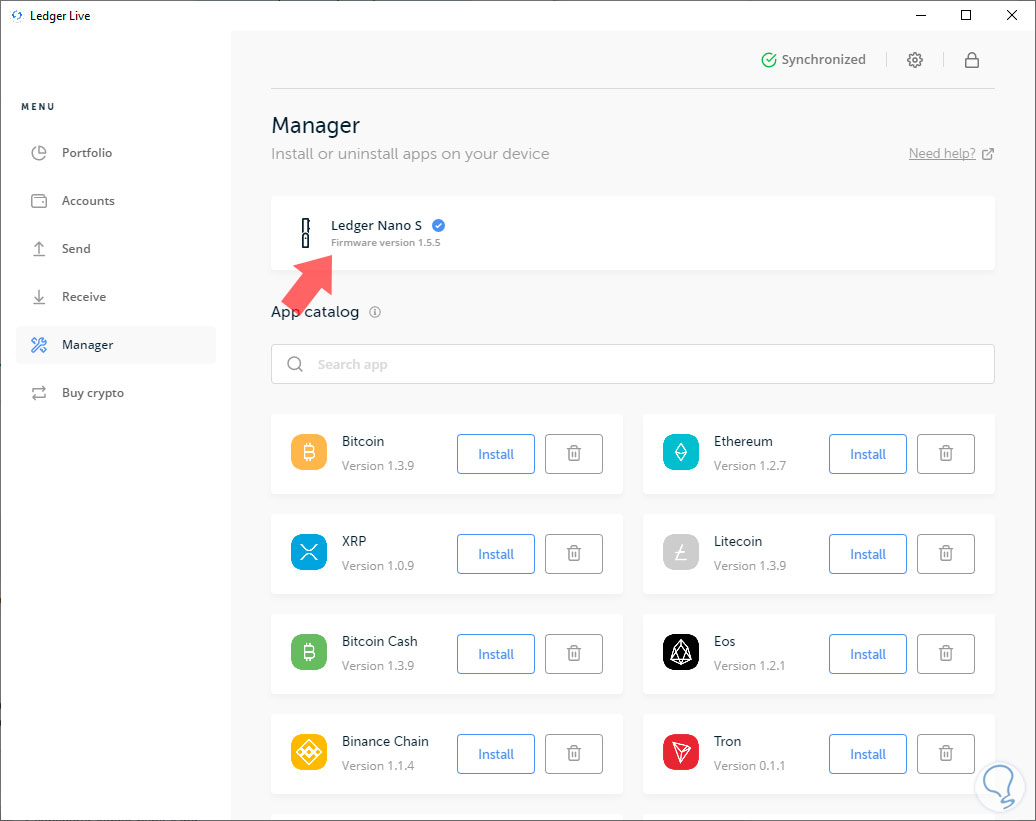
Task: Click the 'Version 1.2.7' text under Ethereum
Action: tap(750, 466)
